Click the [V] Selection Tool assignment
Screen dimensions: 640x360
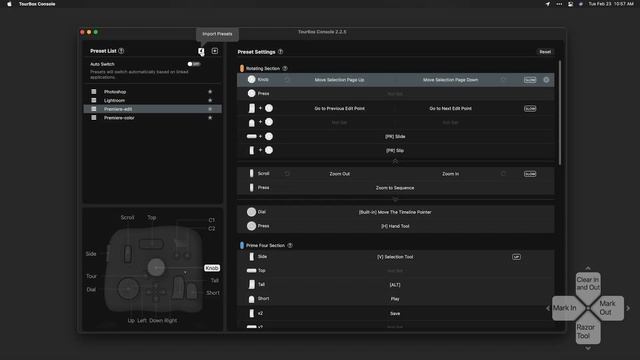(395, 257)
